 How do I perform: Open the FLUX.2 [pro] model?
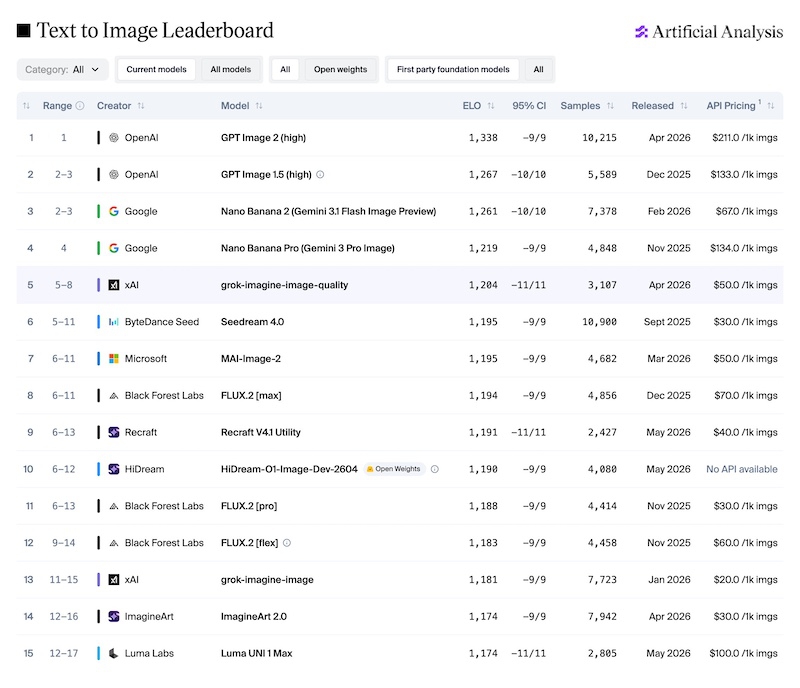pos(249,506)
